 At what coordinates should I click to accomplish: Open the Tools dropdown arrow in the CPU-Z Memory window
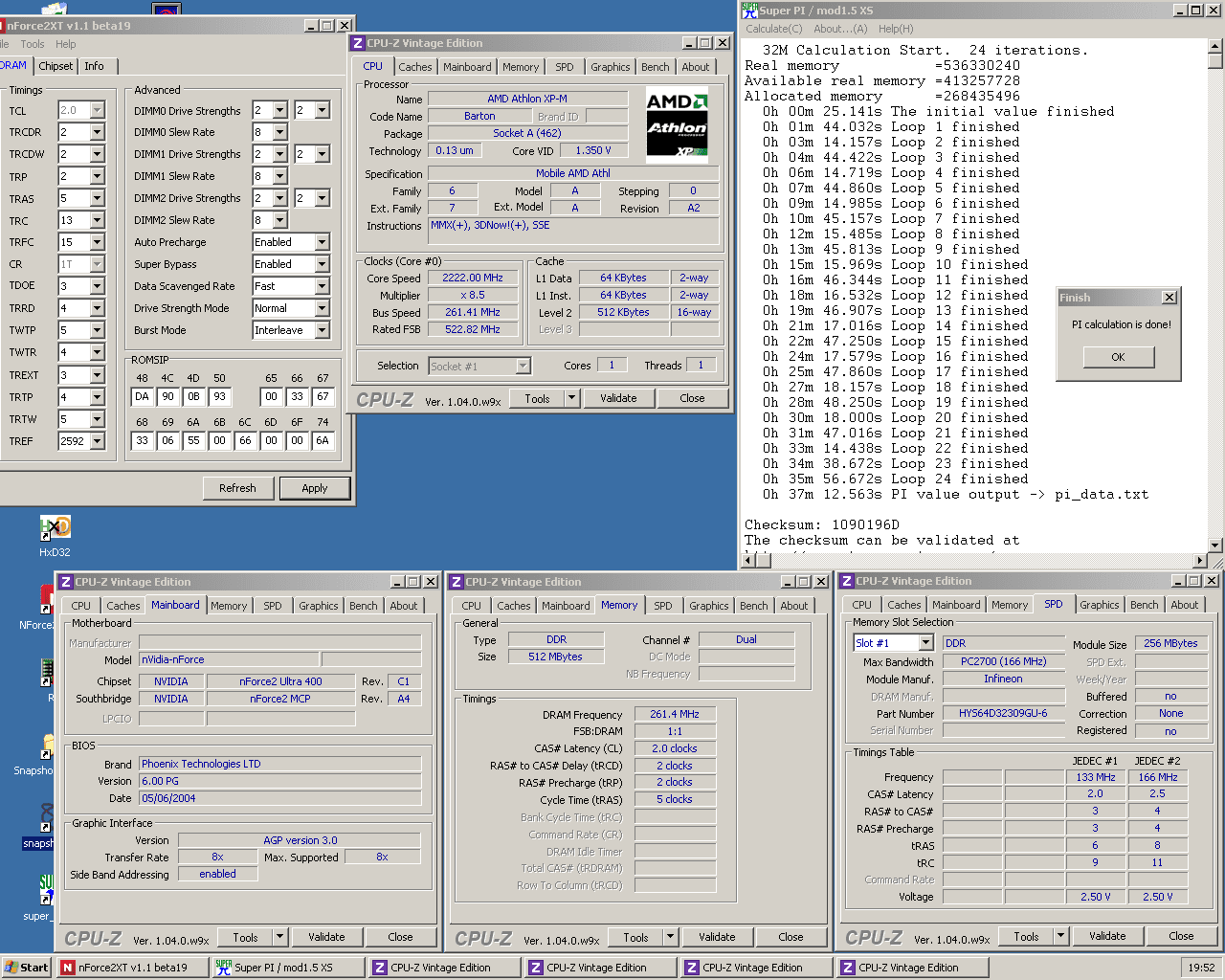(671, 937)
